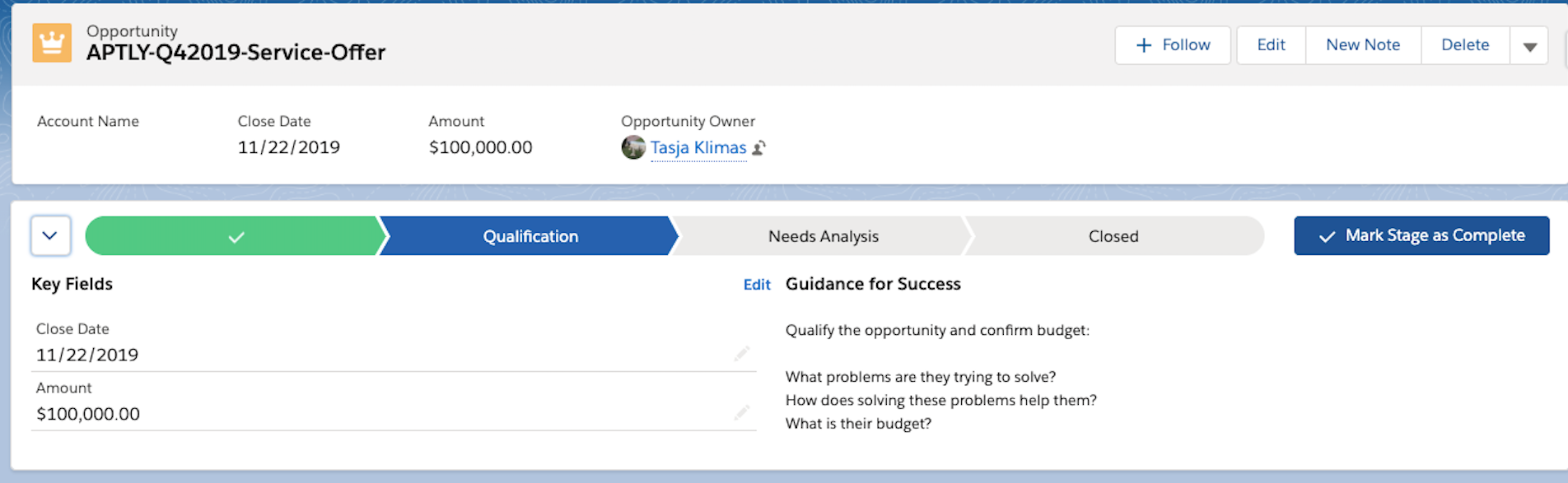Select the Qualification stage in the path
This screenshot has height=483, width=1568.
[530, 237]
